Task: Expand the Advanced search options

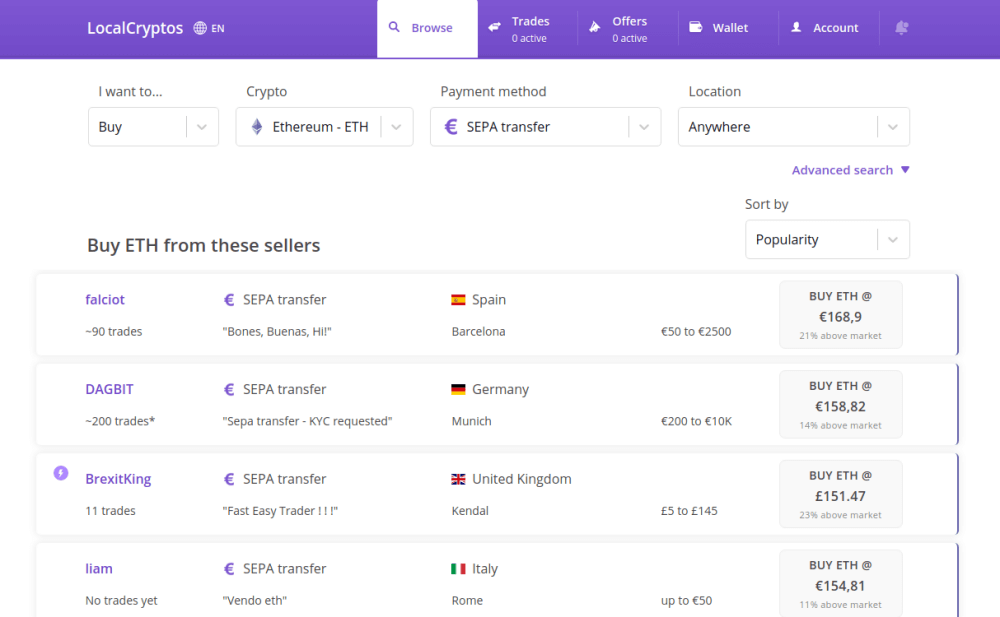Action: click(x=851, y=170)
